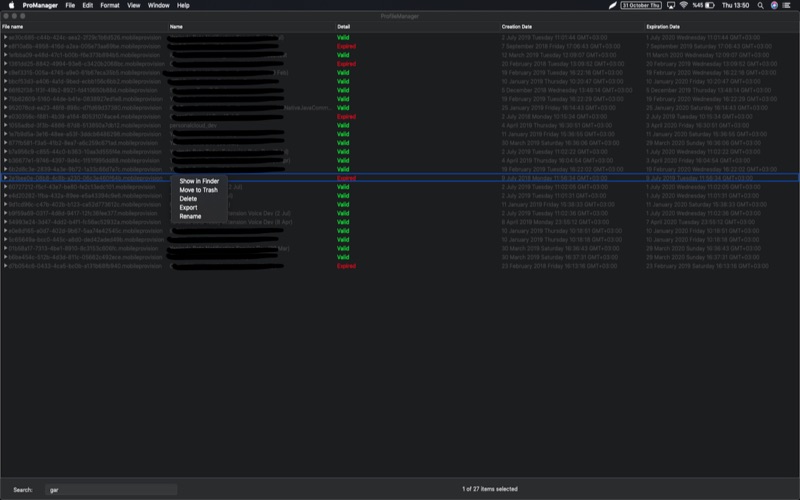This screenshot has width=800, height=500.
Task: Open the View menu
Action: [x=134, y=5]
